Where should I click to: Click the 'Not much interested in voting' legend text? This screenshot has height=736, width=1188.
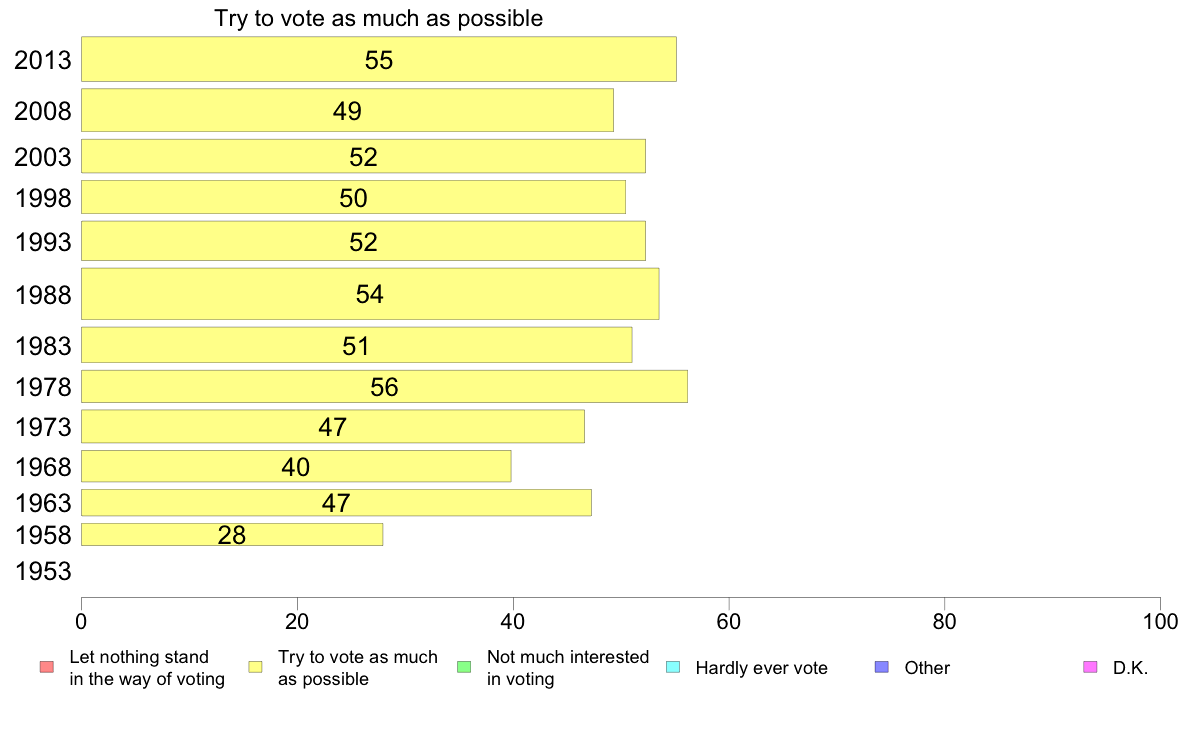tap(567, 668)
